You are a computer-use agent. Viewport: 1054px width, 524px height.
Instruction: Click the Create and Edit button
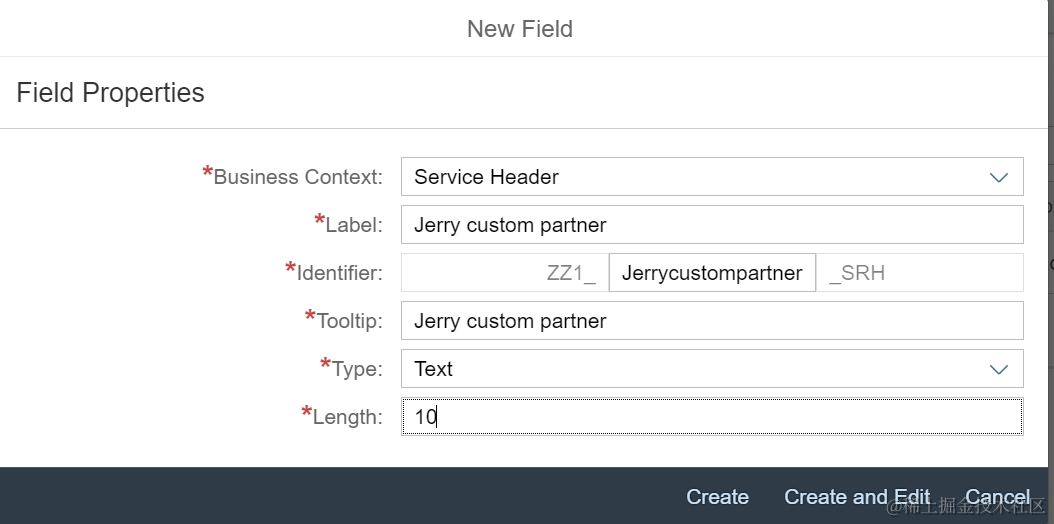(x=857, y=497)
